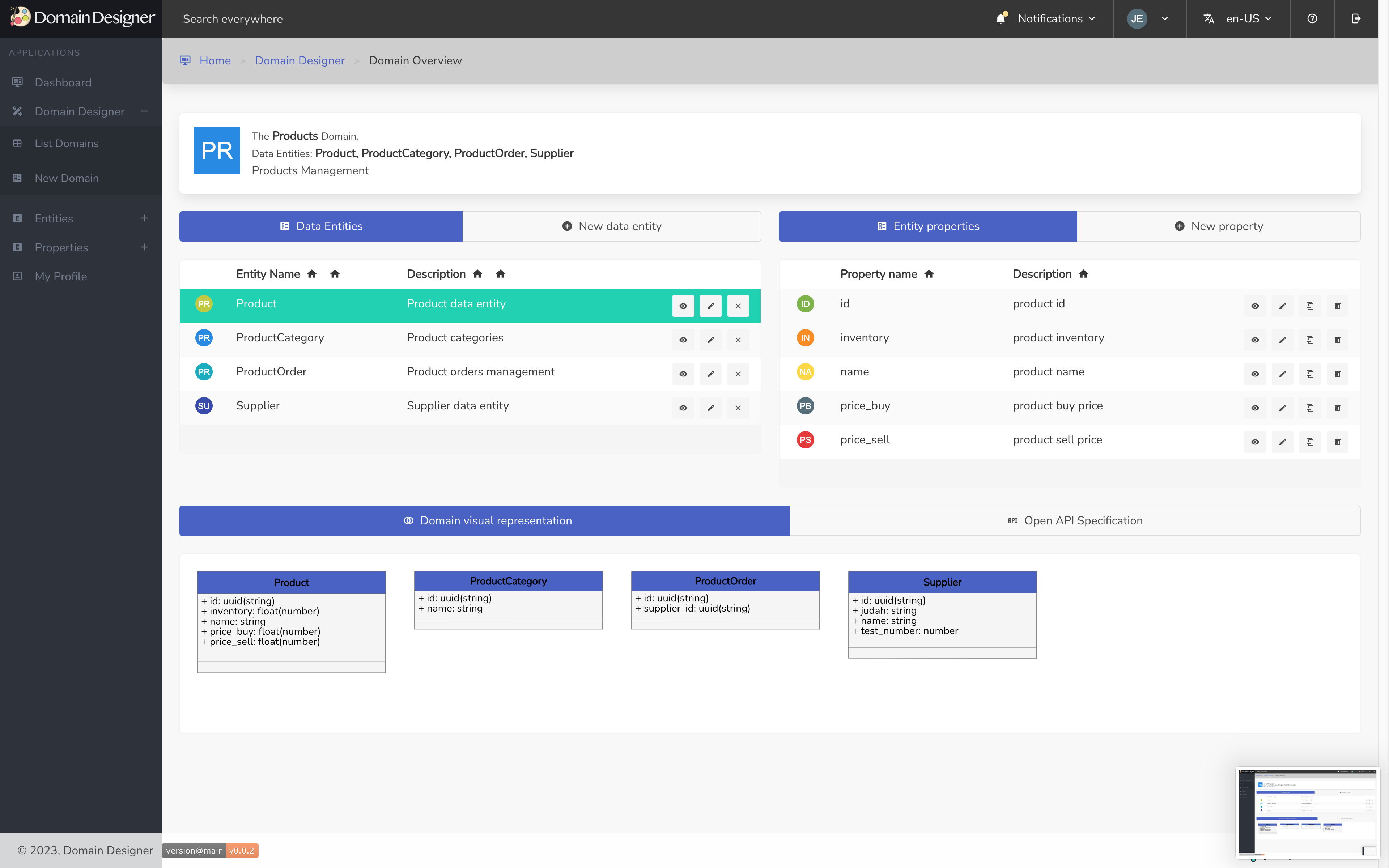View the price_buy property via eye icon
This screenshot has height=868, width=1389.
pyautogui.click(x=1255, y=408)
